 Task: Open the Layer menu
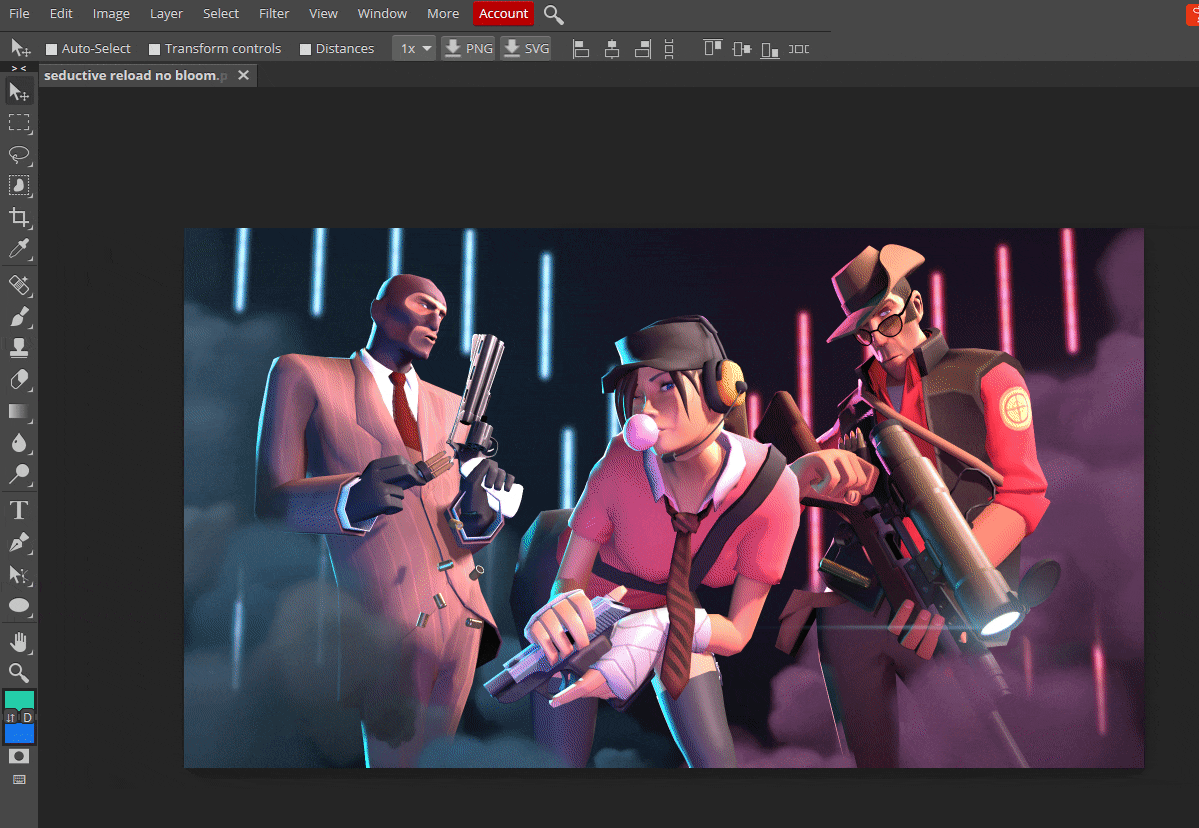point(166,14)
